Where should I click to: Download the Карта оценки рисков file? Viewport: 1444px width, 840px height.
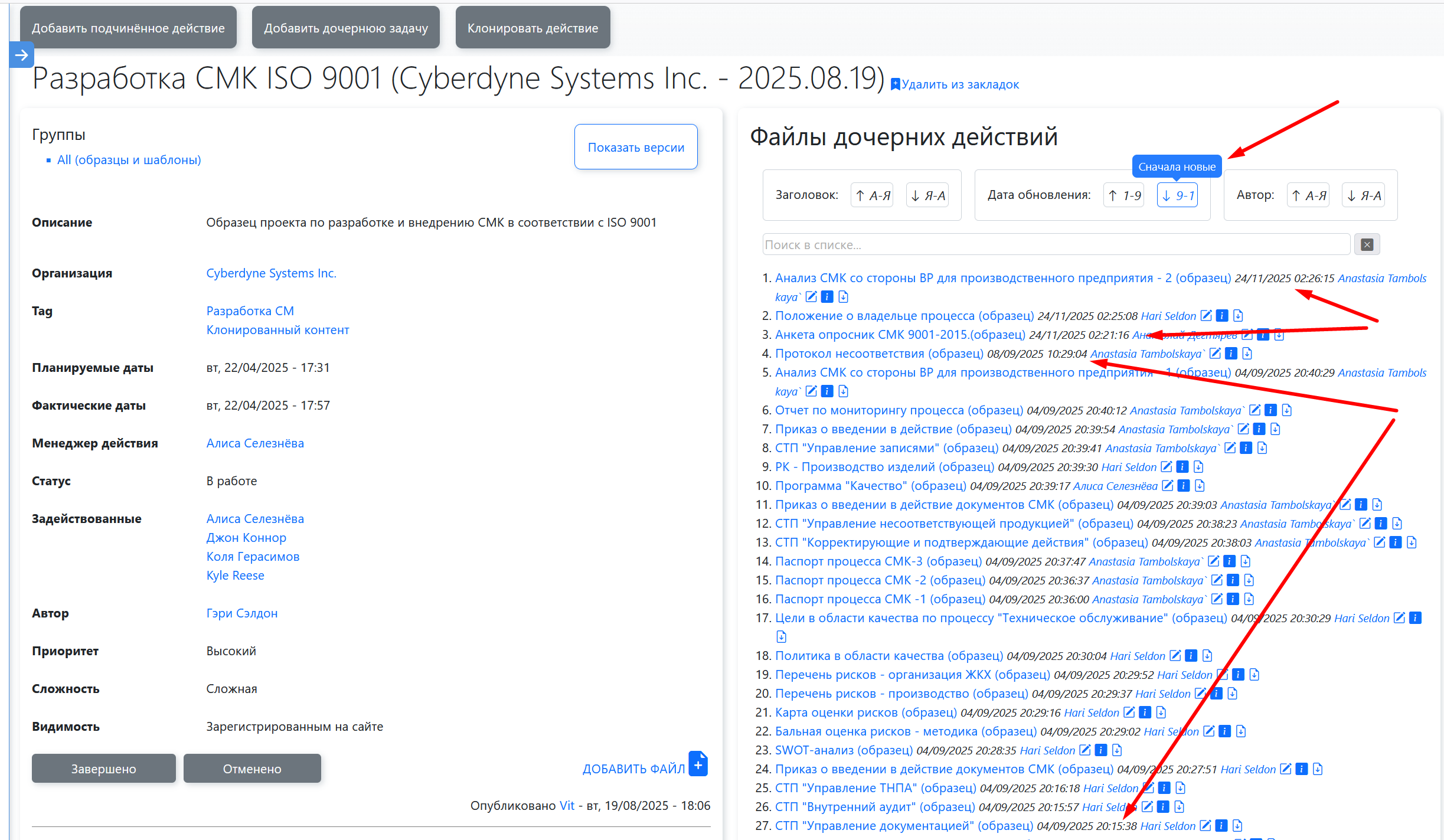(1161, 712)
